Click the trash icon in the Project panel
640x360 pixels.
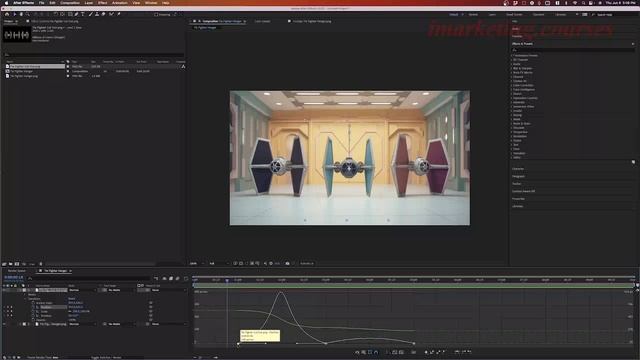coord(41,264)
